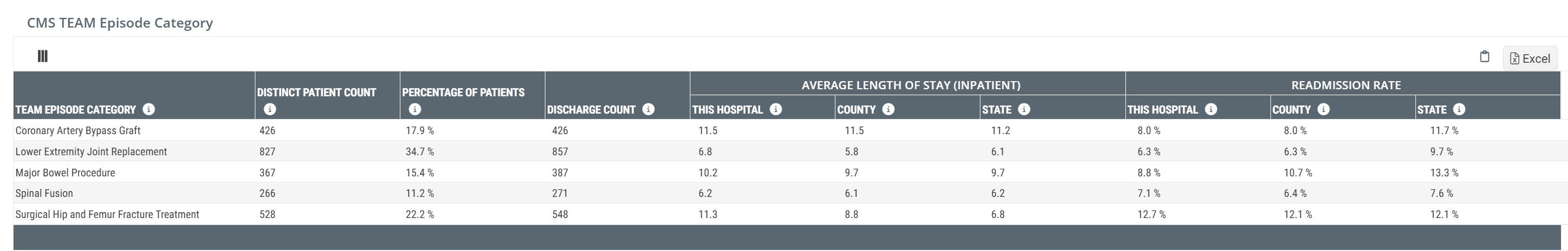Click info icon beside length-of-stay This Hospital
Screen dimensions: 1568x251
click(775, 109)
